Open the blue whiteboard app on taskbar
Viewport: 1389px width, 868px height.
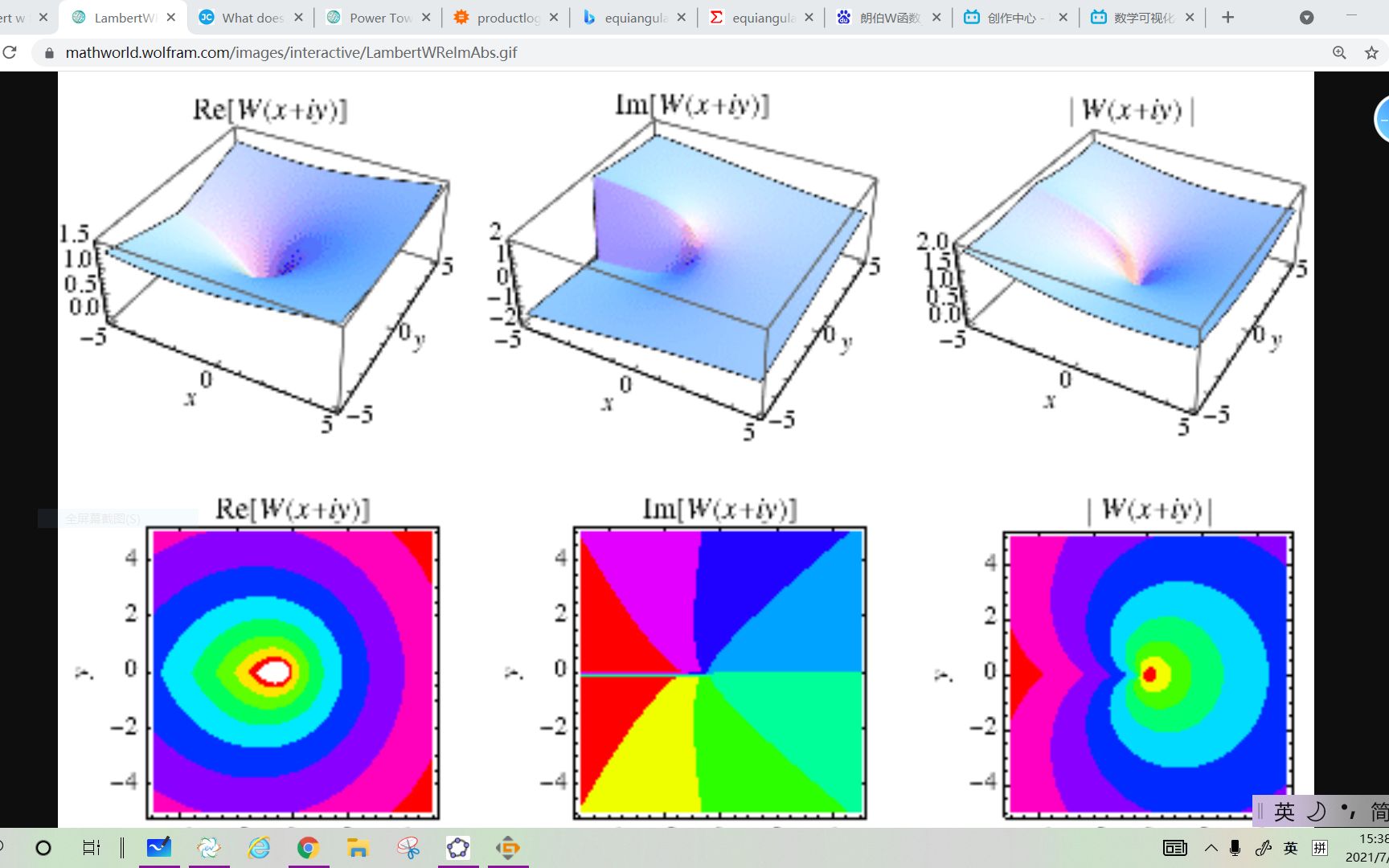pos(158,848)
